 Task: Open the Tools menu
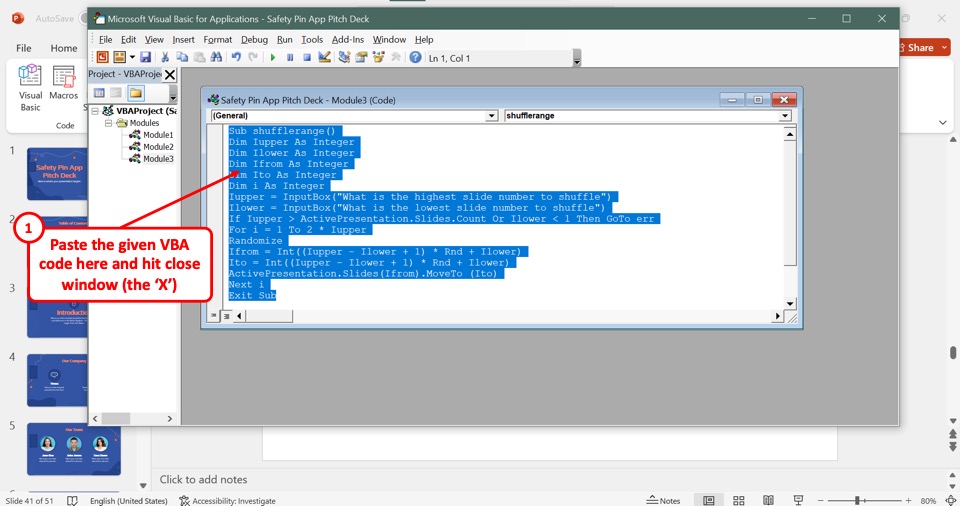(312, 39)
